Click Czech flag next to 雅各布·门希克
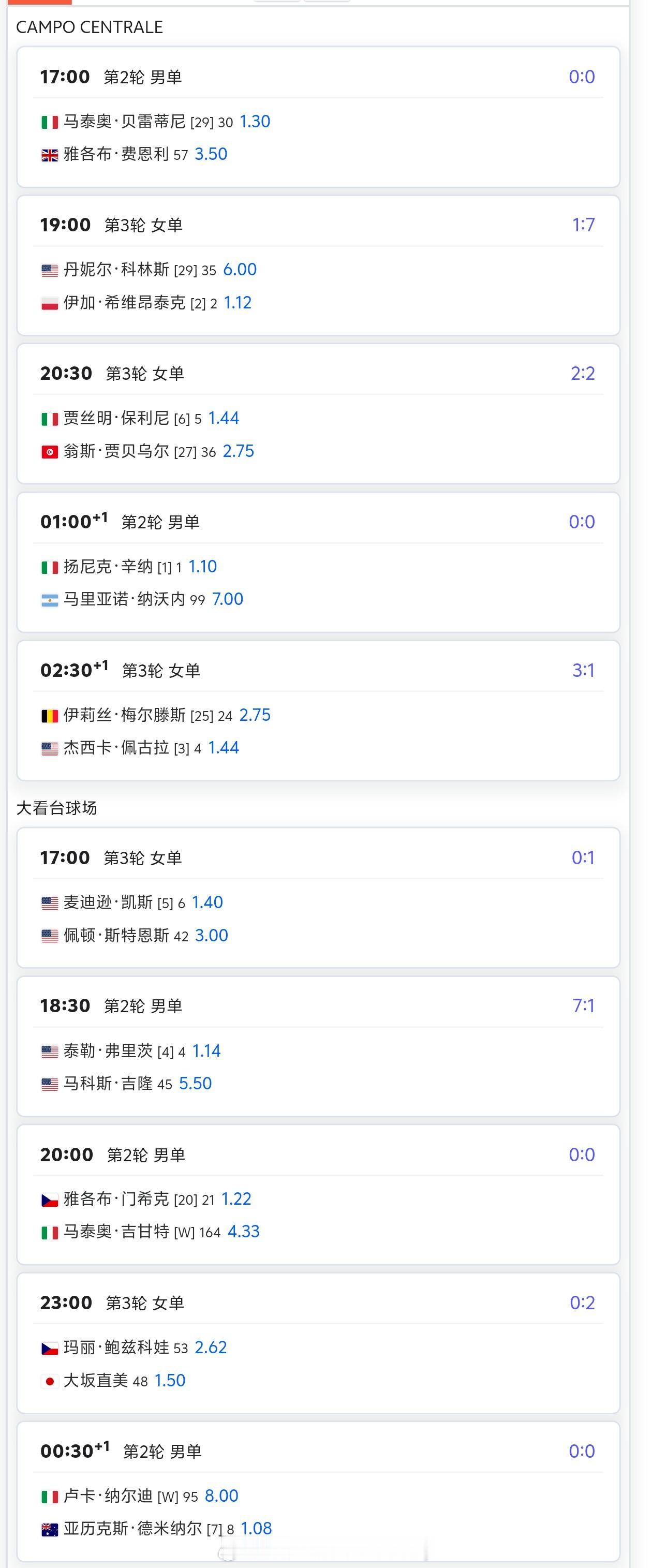The height and width of the screenshot is (1568, 652). pyautogui.click(x=49, y=1200)
